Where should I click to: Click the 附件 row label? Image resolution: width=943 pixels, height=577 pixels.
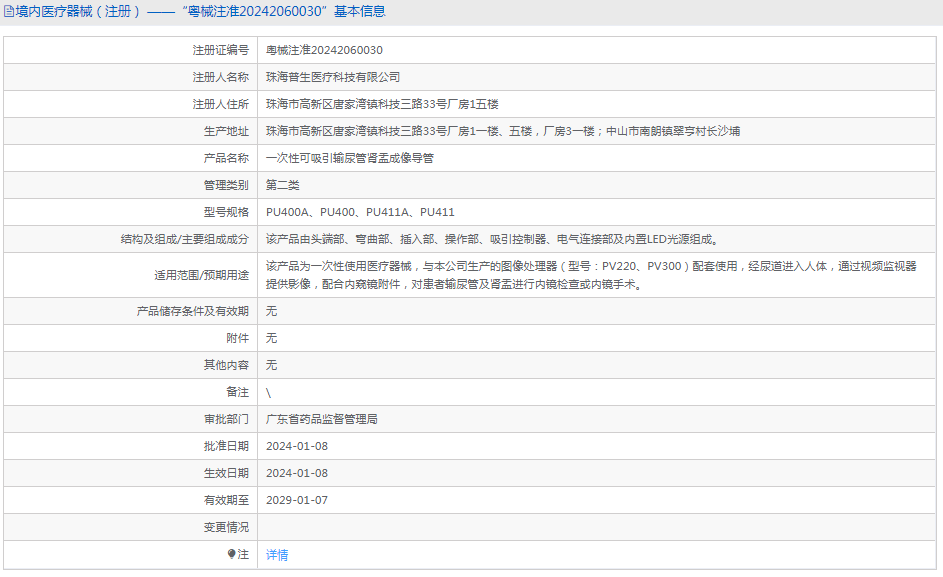[x=237, y=338]
